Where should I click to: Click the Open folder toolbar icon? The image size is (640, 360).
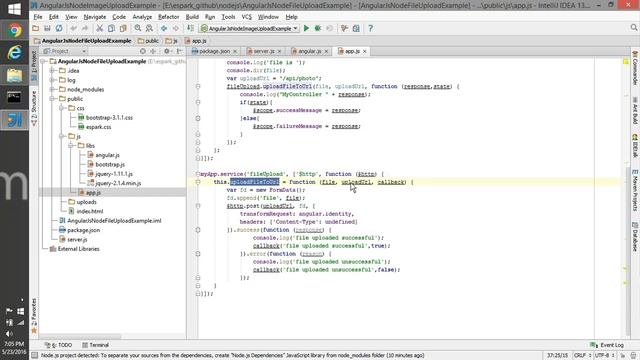pos(36,28)
